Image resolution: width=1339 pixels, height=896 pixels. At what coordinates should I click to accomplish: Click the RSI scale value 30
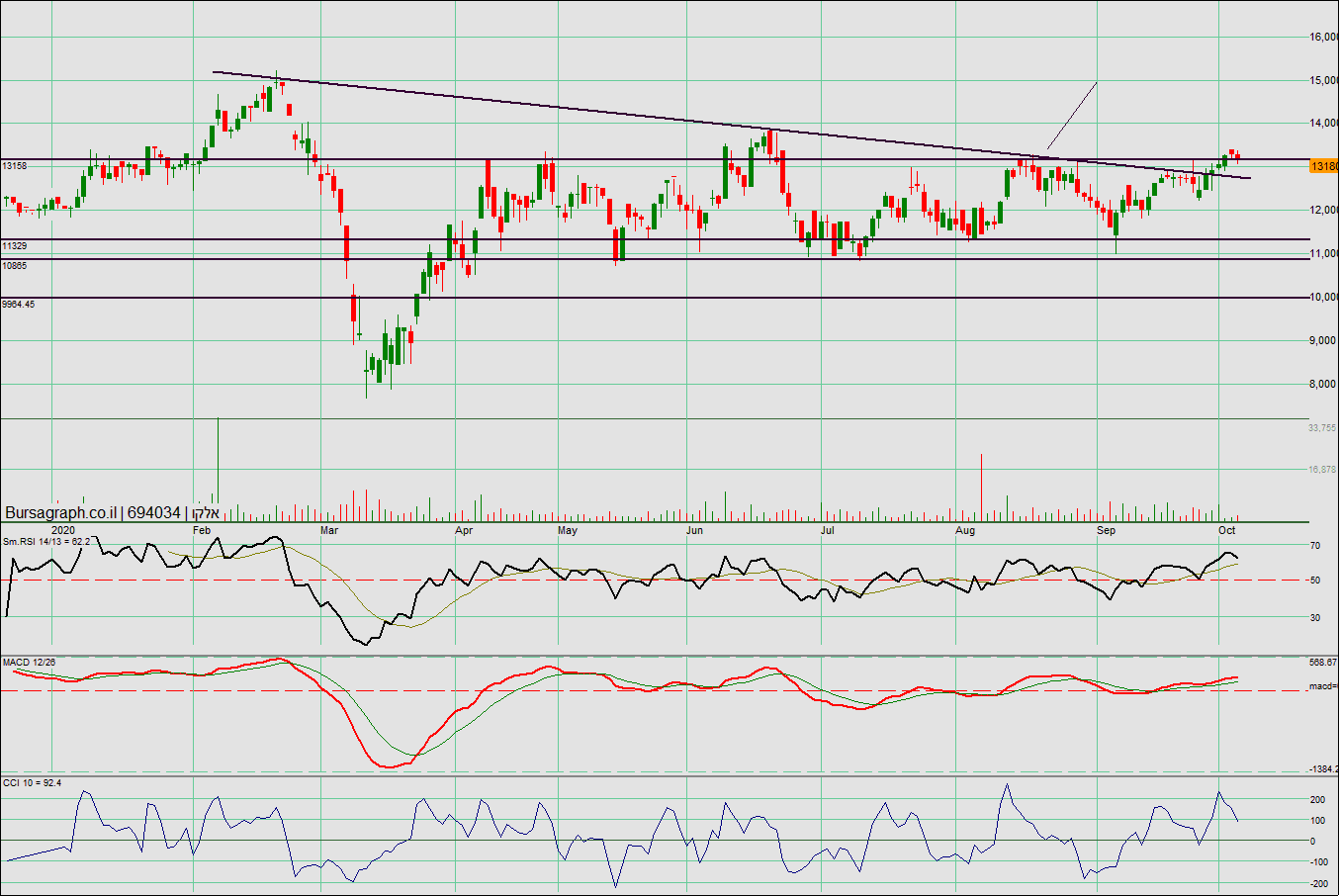coord(1315,618)
